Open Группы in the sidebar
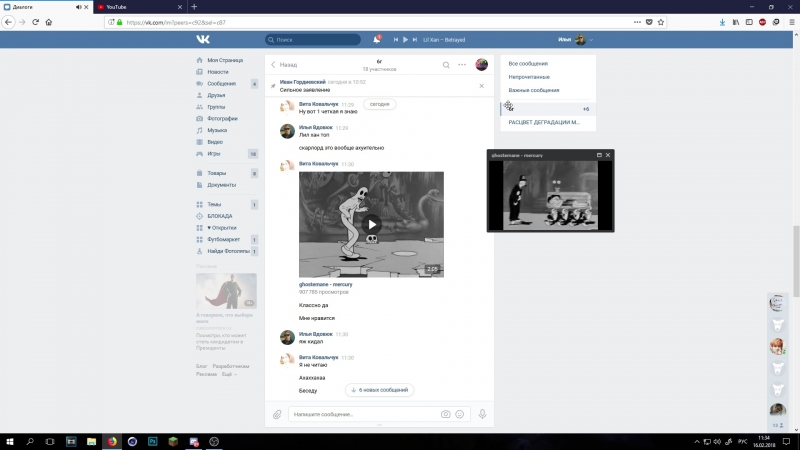Viewport: 800px width, 450px height. pos(216,107)
